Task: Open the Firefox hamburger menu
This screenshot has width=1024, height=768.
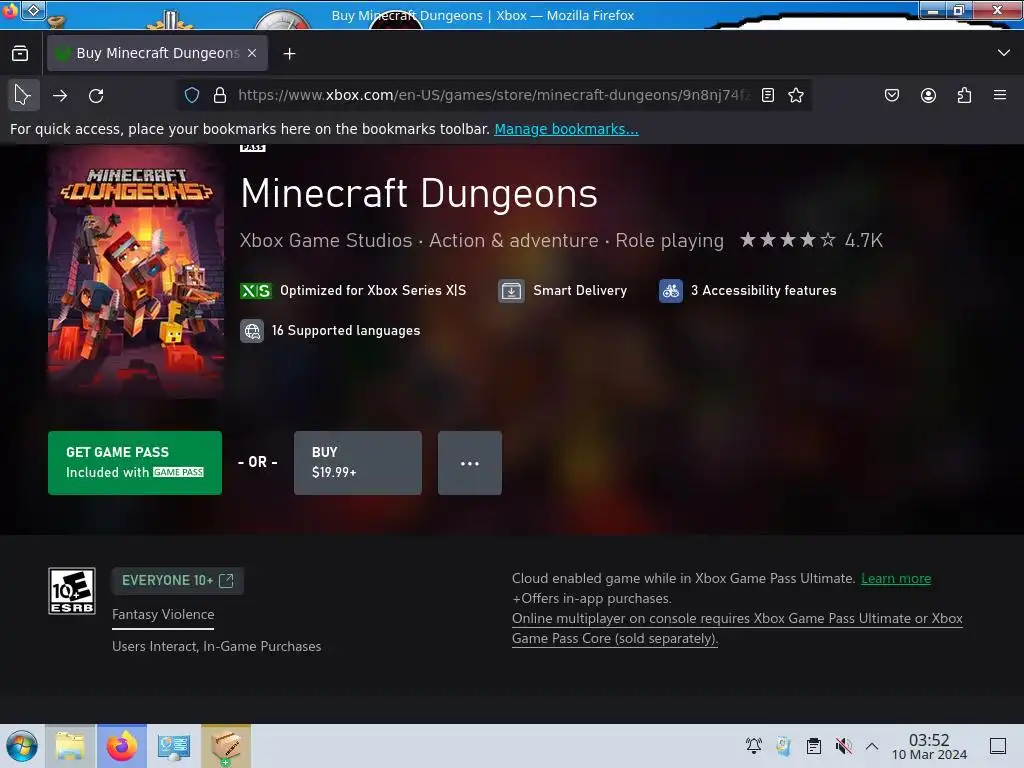Action: [1000, 95]
